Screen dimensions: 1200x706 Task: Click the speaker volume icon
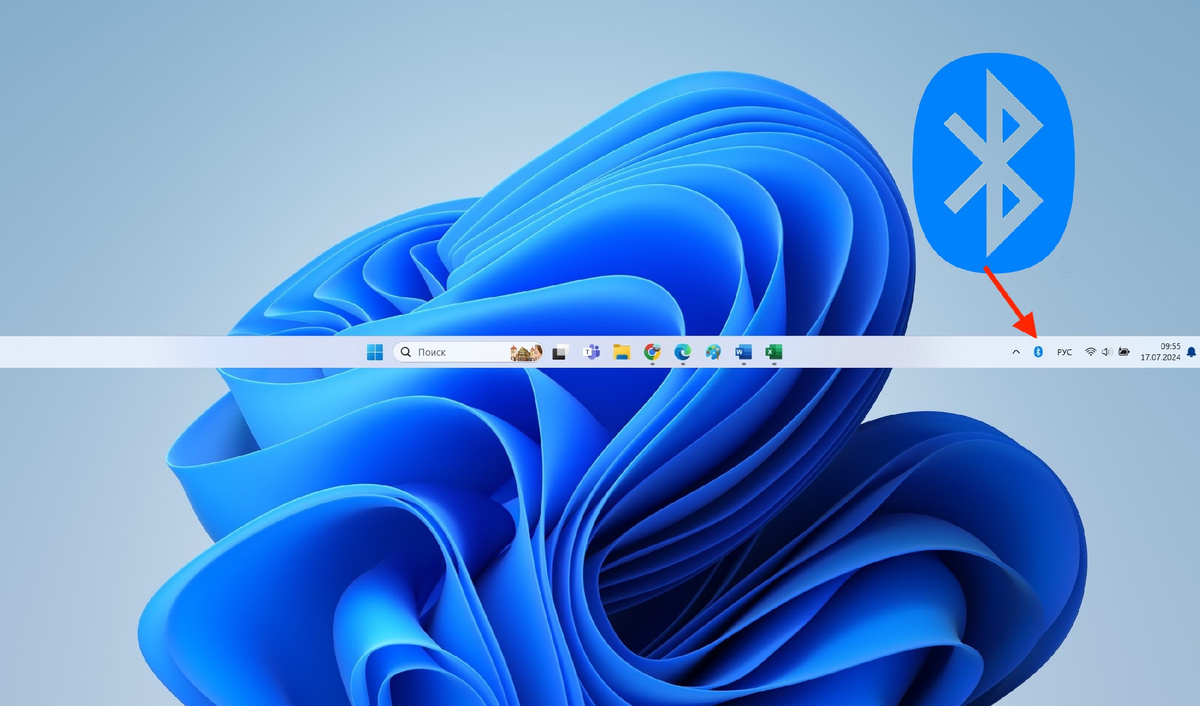(1107, 352)
